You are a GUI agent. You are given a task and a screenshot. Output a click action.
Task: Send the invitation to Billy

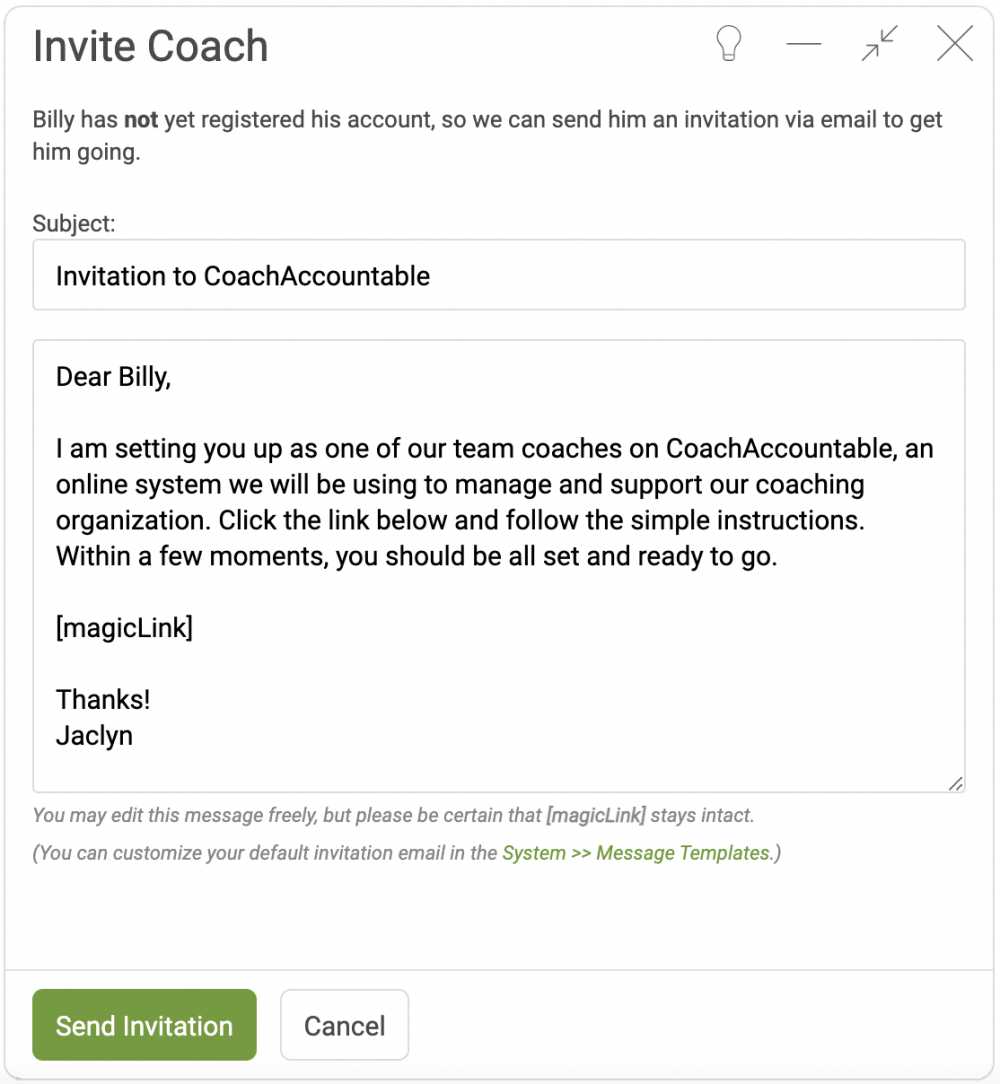coord(145,1025)
